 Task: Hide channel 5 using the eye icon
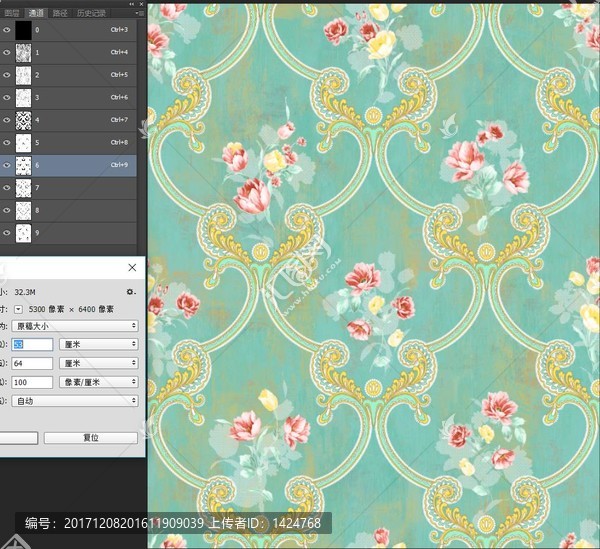point(7,143)
